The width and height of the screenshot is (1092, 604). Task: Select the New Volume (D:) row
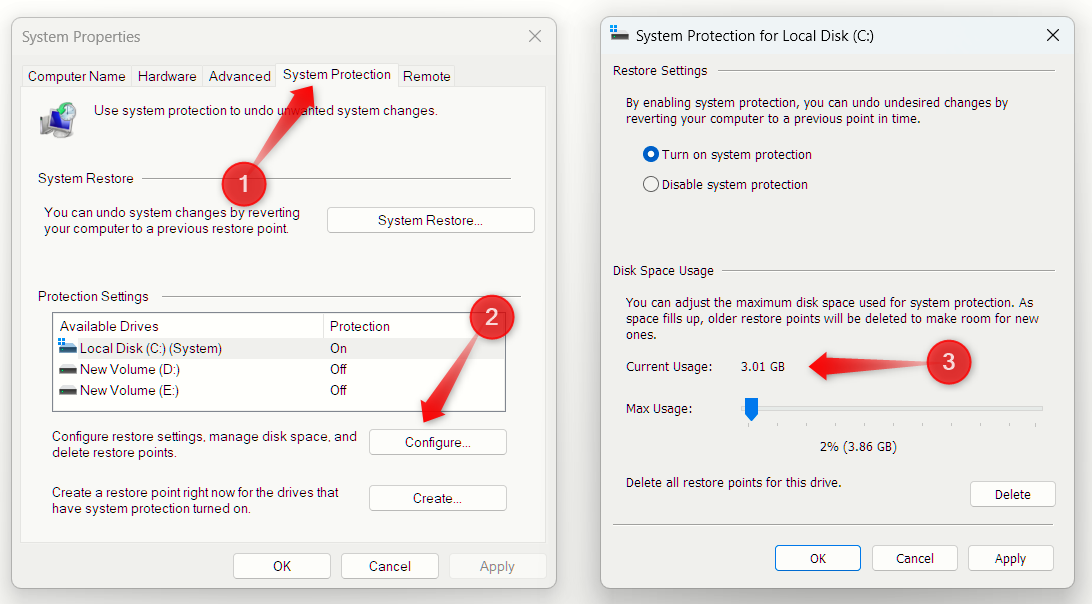point(279,369)
